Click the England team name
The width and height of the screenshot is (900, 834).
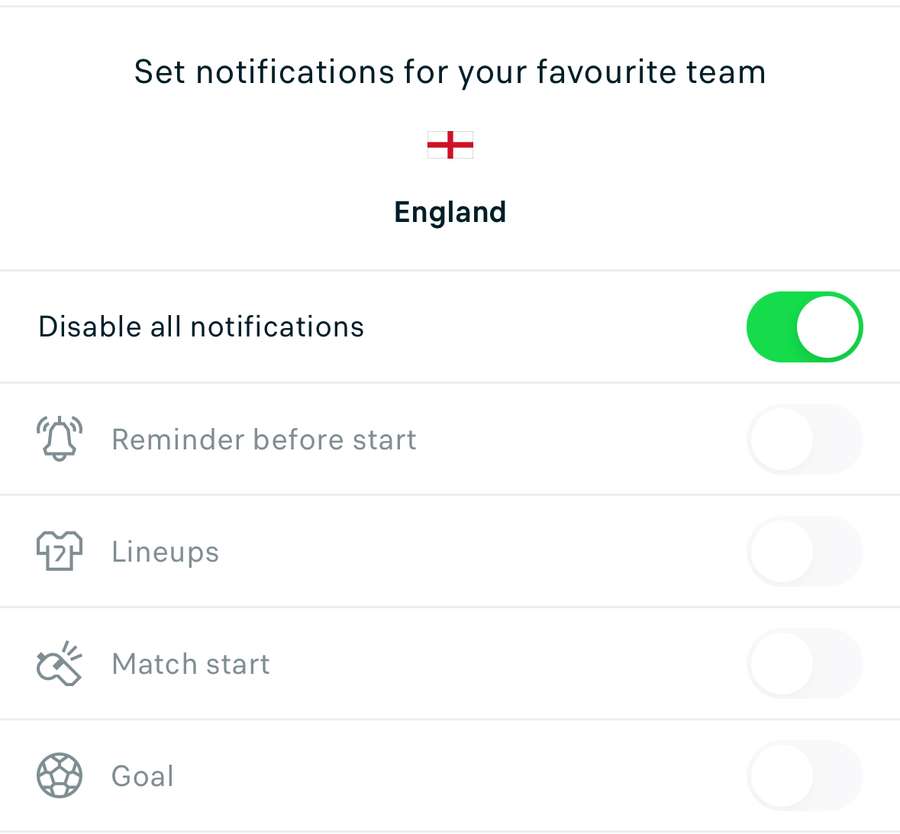pos(450,212)
